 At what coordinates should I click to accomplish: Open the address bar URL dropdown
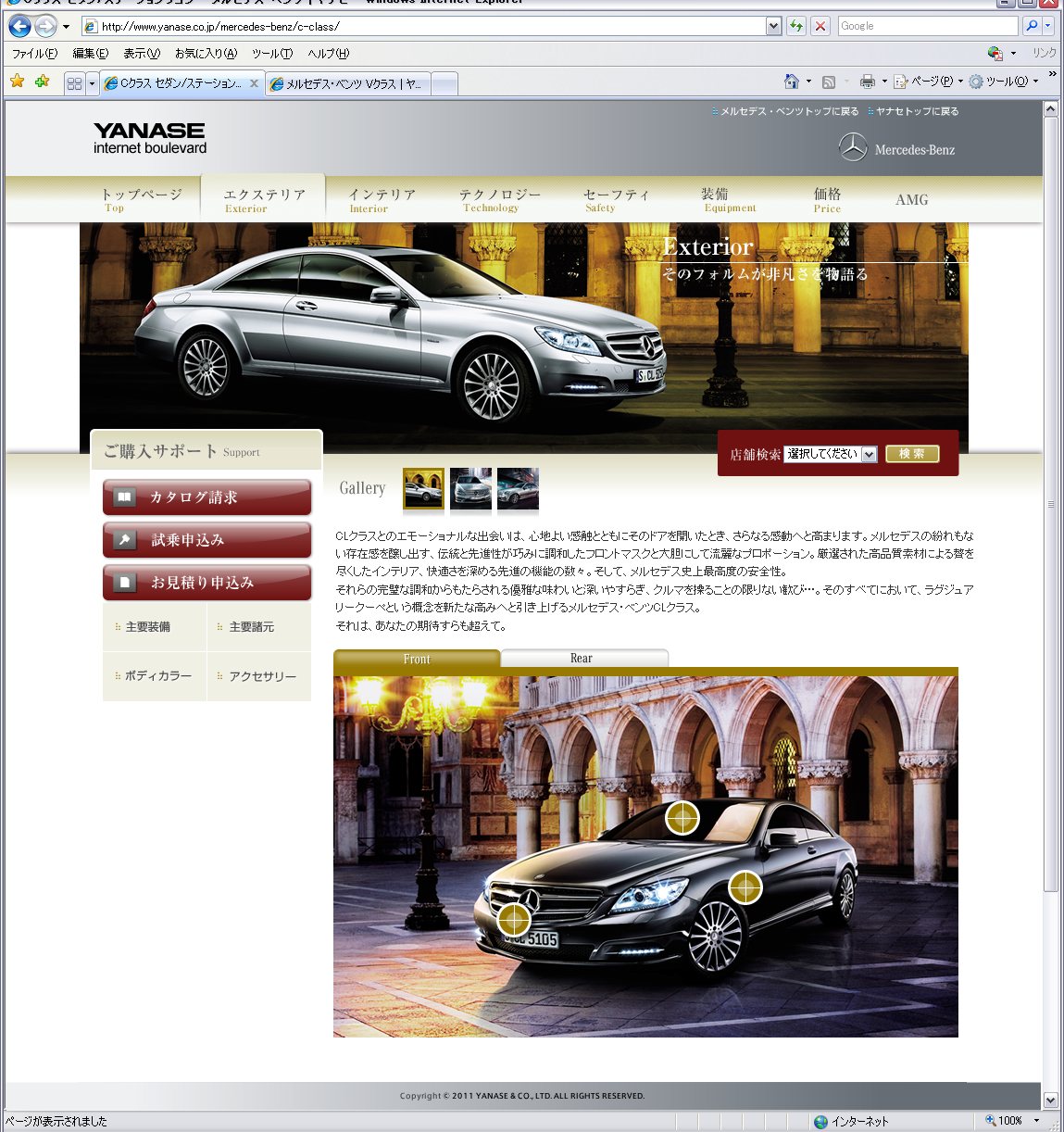(774, 26)
